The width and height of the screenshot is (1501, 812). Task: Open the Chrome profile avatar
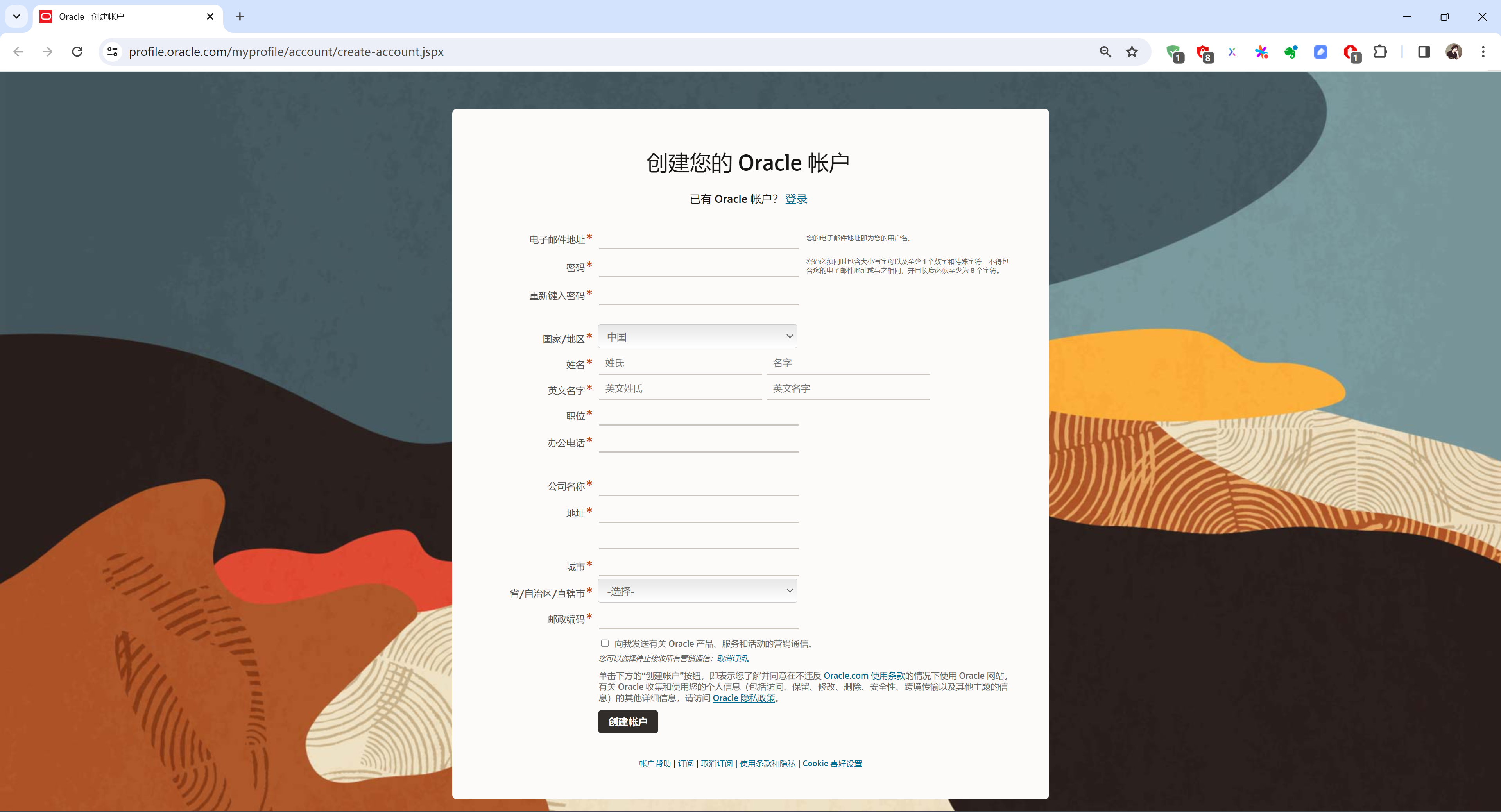[x=1454, y=52]
